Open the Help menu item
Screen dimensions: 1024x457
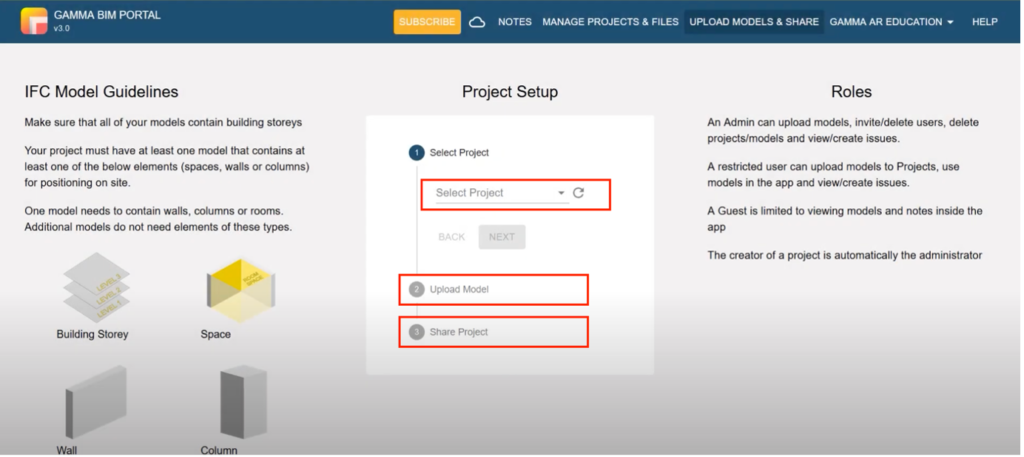985,22
